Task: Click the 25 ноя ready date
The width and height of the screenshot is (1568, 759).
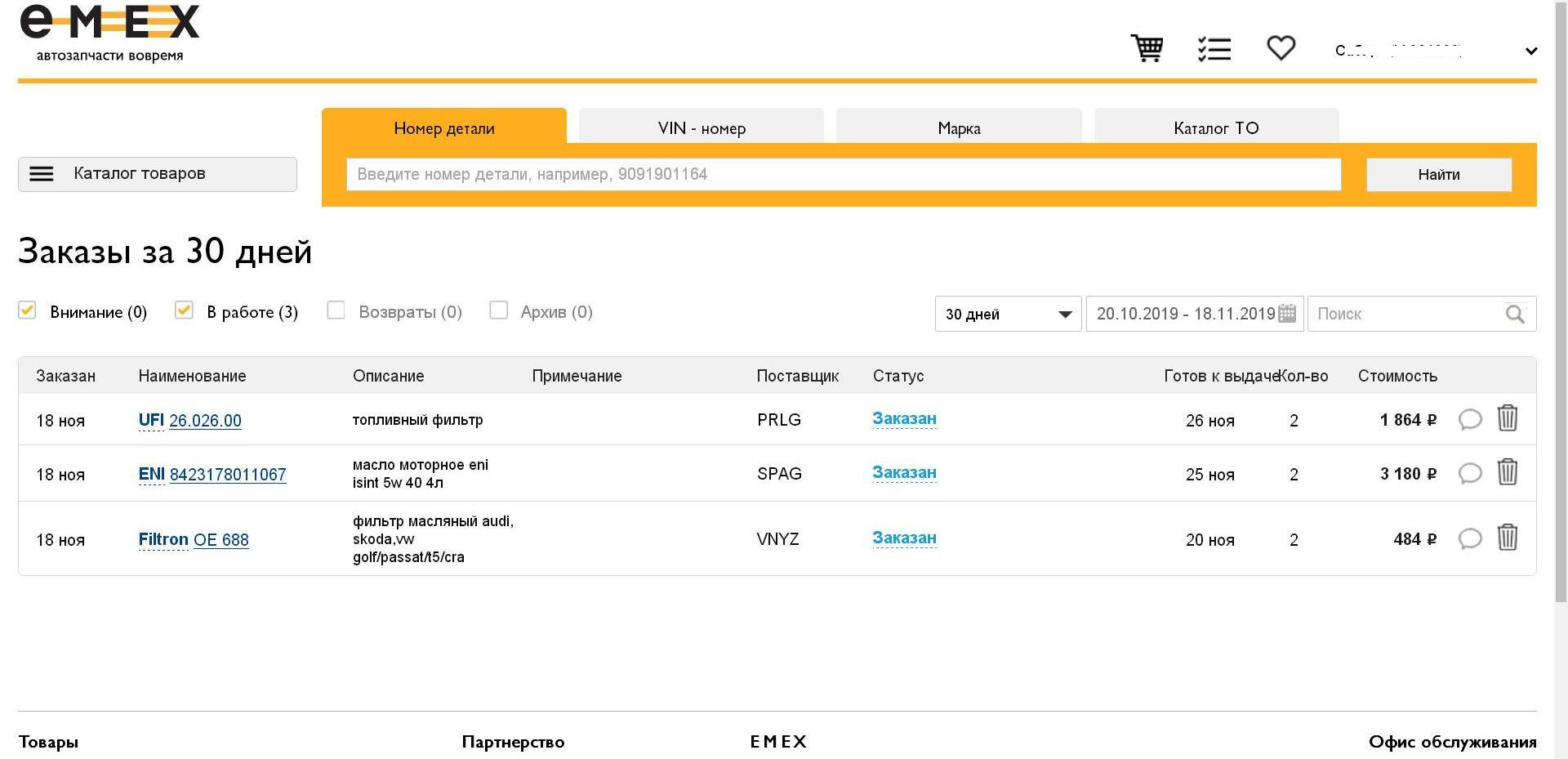Action: pos(1209,475)
